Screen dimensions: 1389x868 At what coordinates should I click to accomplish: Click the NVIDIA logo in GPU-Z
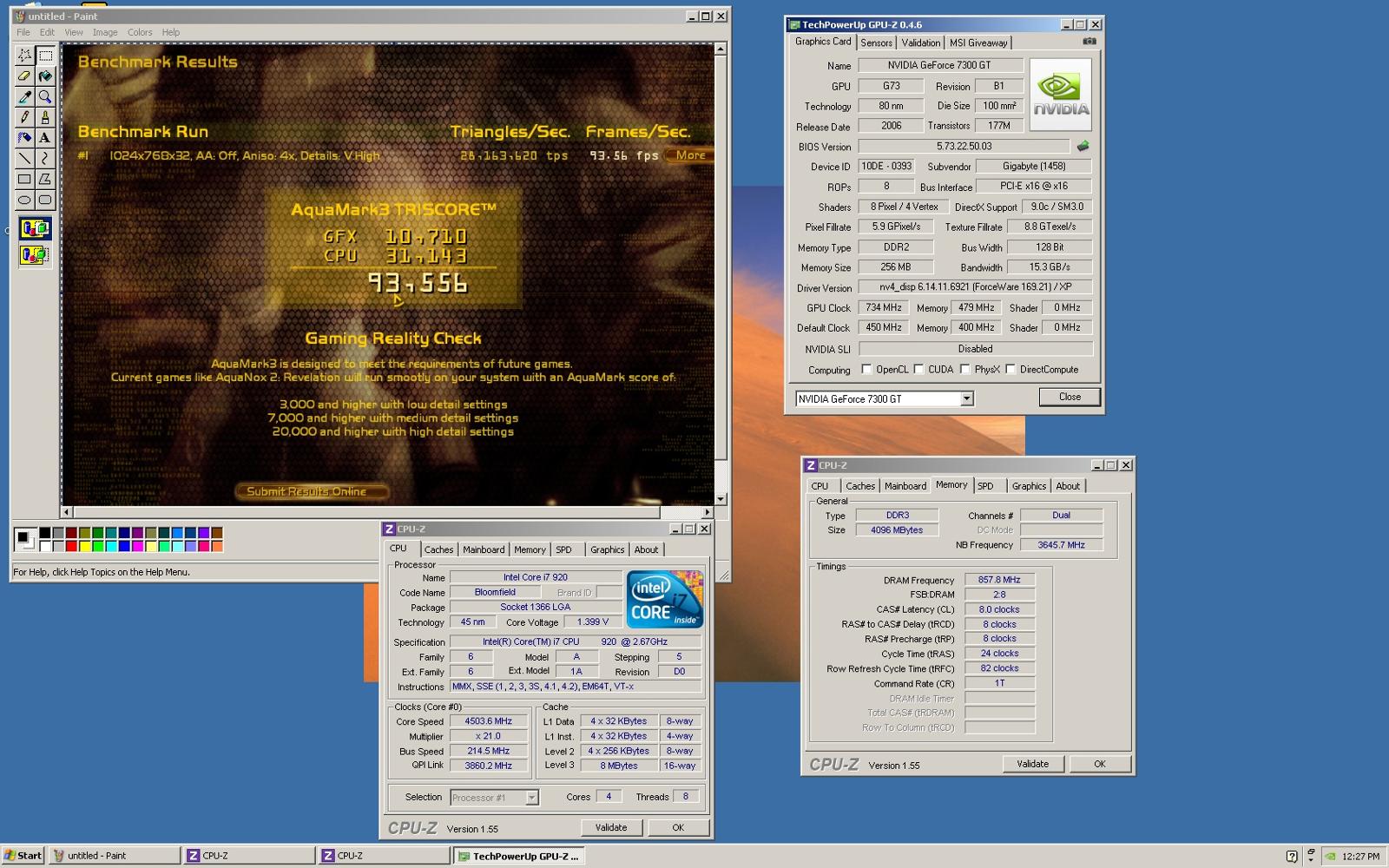[1060, 95]
